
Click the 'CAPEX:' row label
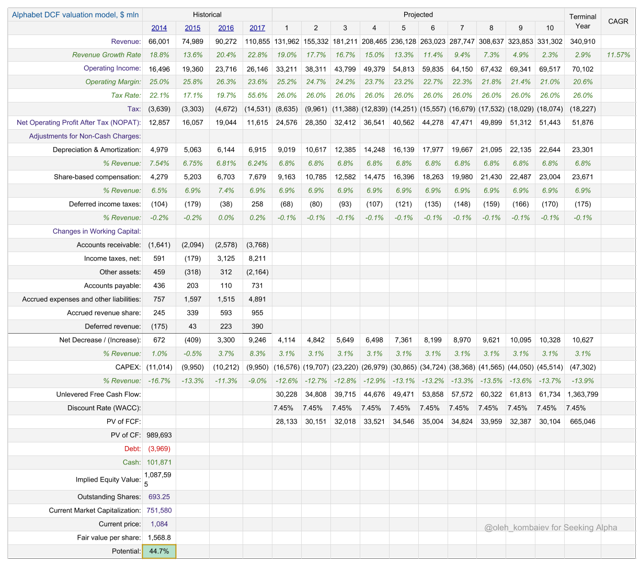pyautogui.click(x=128, y=367)
